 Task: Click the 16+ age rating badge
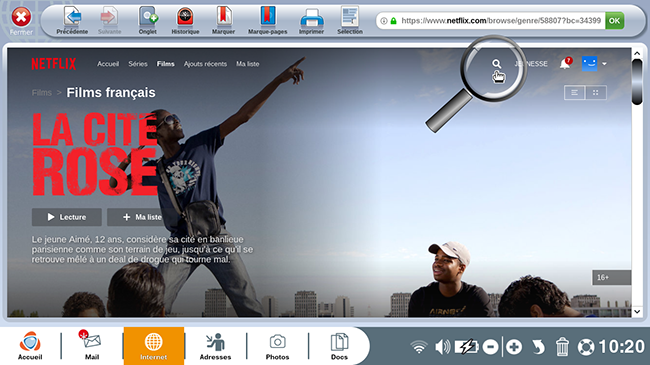coord(611,277)
